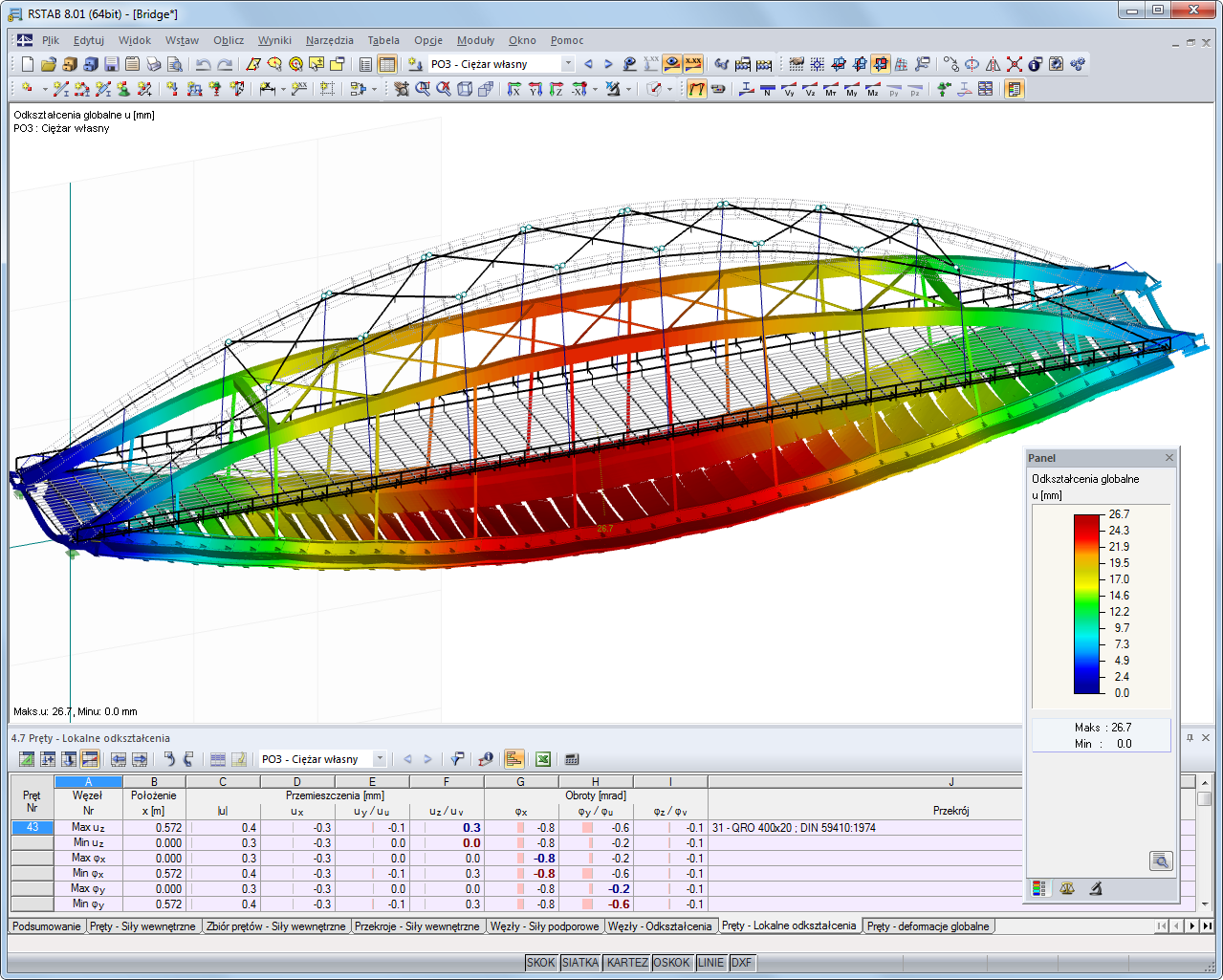Close the Panel with its X button
This screenshot has width=1223, height=980.
coord(1168,458)
